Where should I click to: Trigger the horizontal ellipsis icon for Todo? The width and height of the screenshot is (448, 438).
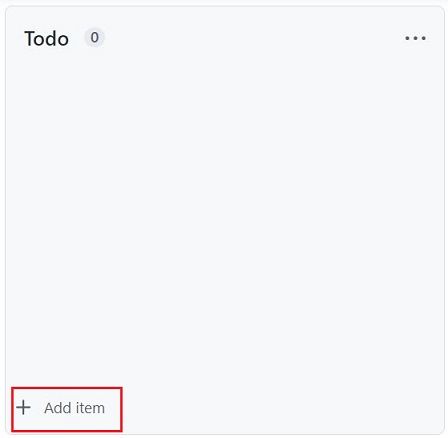[x=415, y=38]
